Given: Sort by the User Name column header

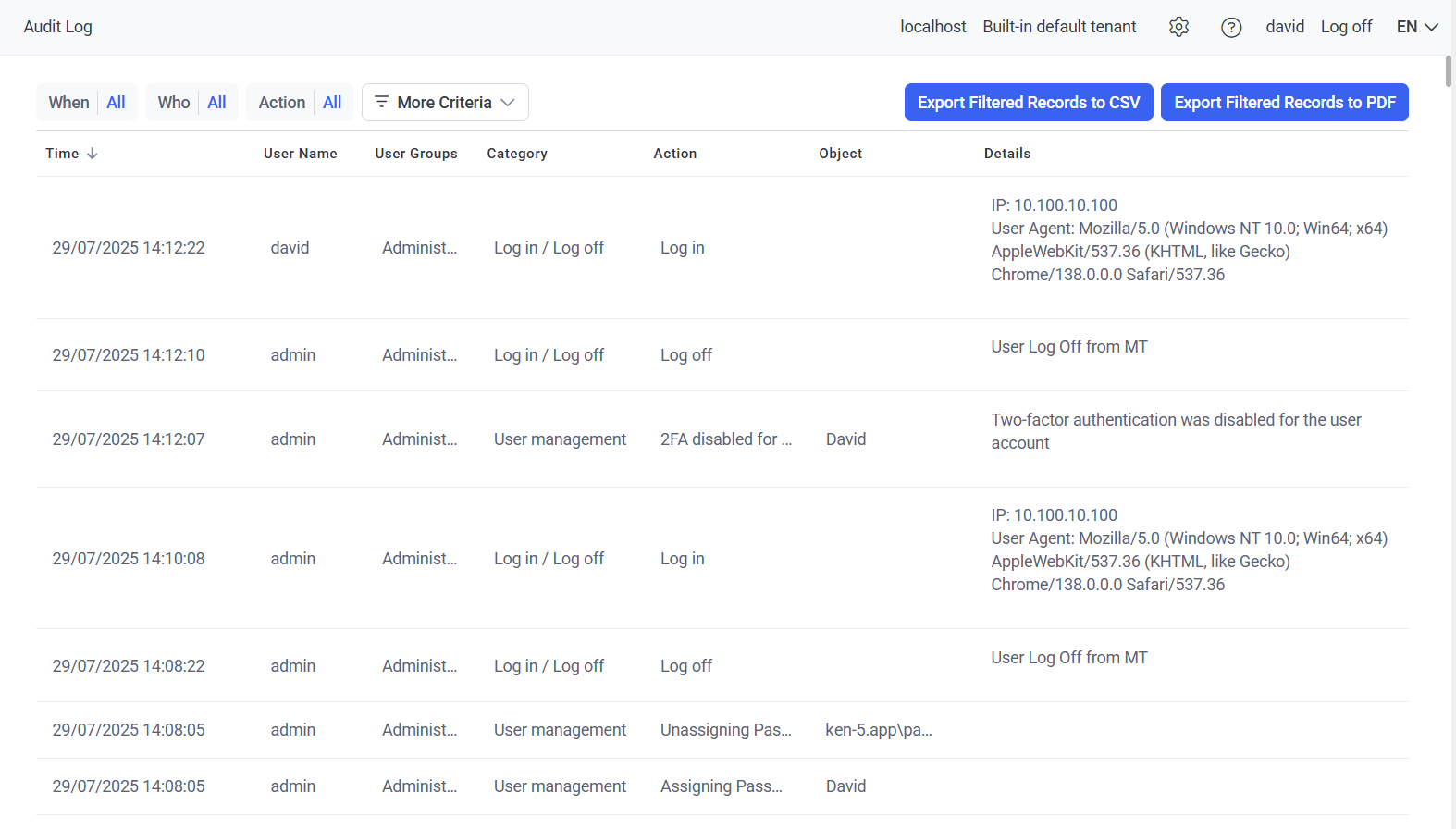Looking at the screenshot, I should [300, 154].
